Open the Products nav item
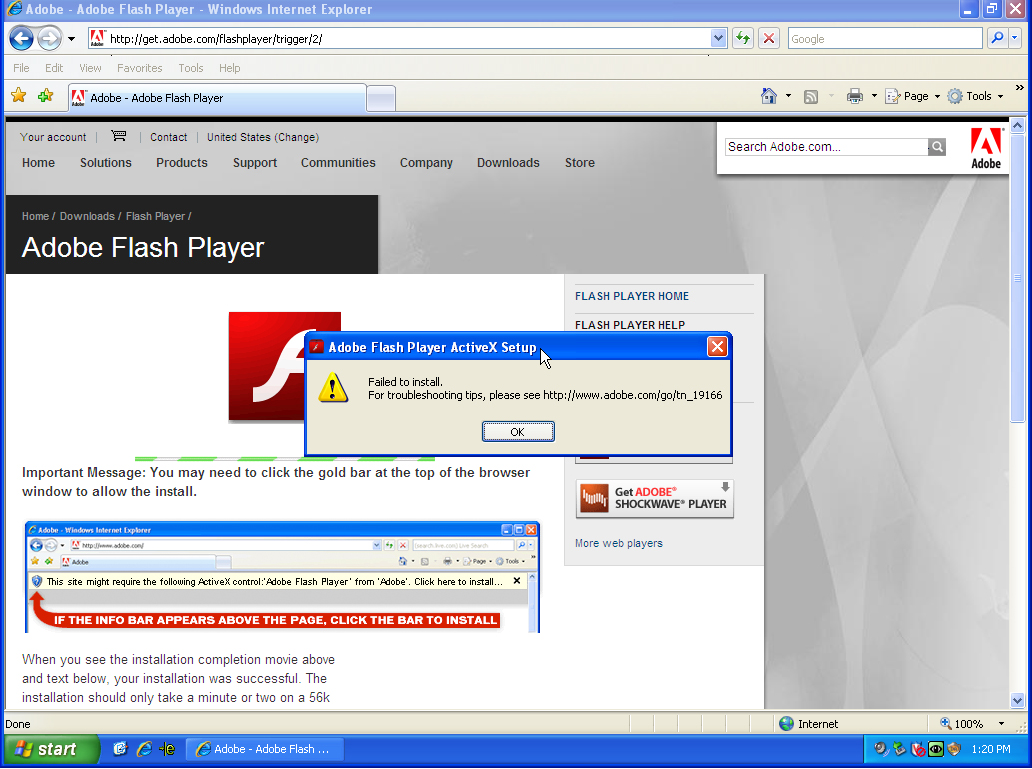 point(182,163)
